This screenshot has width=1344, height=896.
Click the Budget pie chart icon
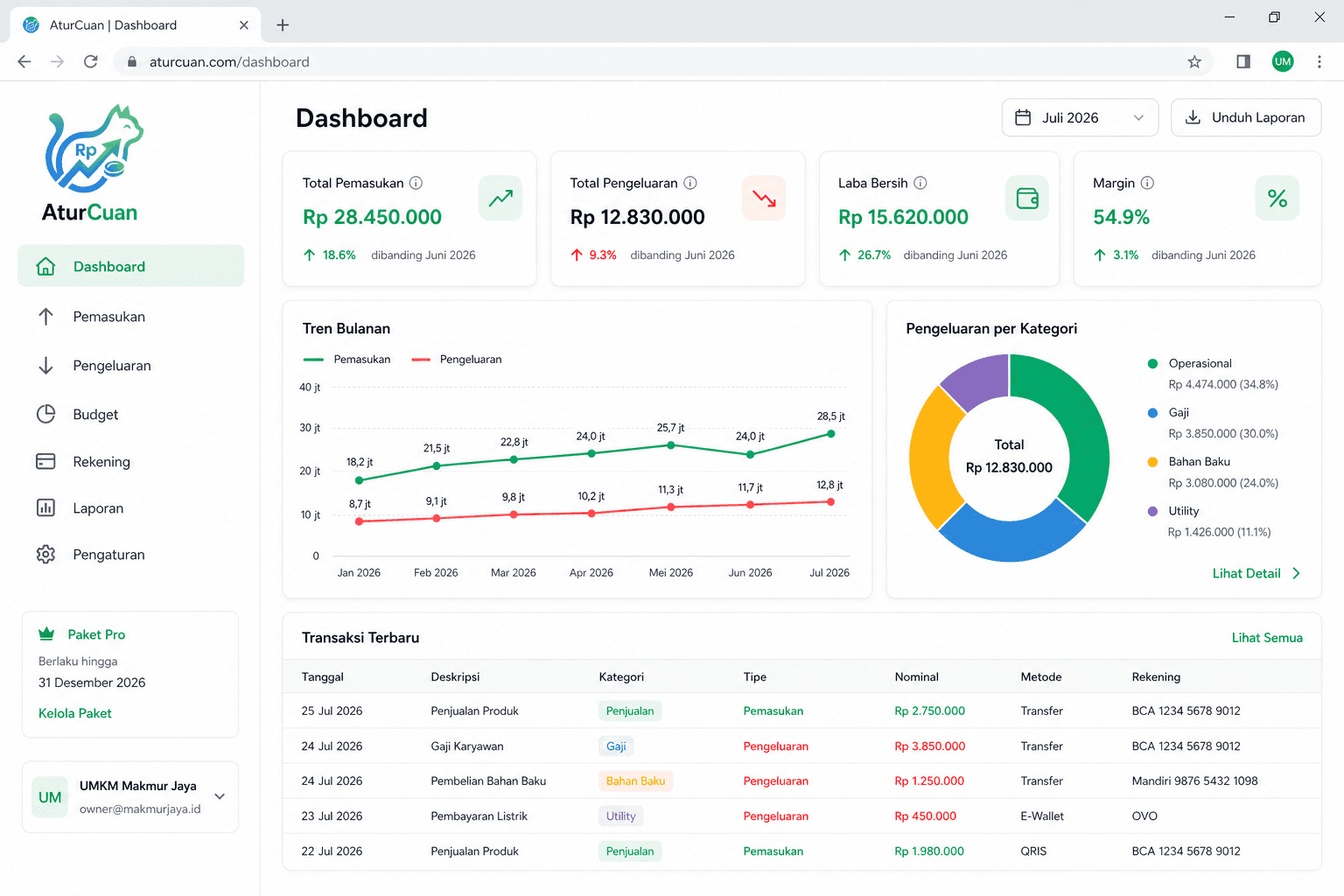[x=45, y=414]
